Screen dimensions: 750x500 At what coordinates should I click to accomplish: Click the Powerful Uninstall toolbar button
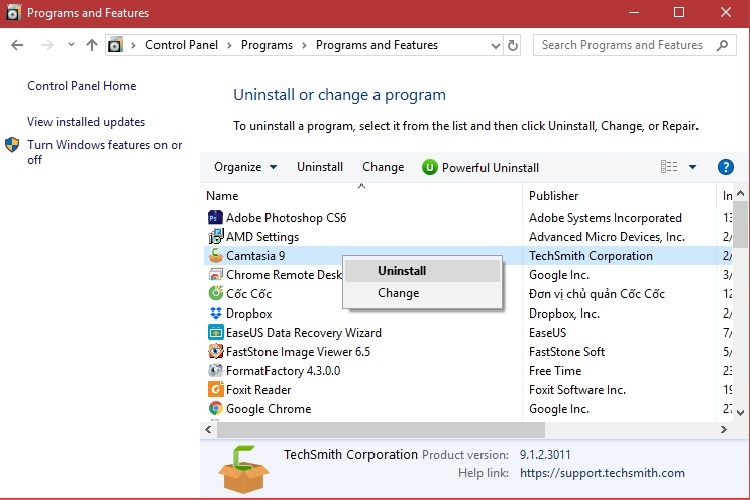480,167
